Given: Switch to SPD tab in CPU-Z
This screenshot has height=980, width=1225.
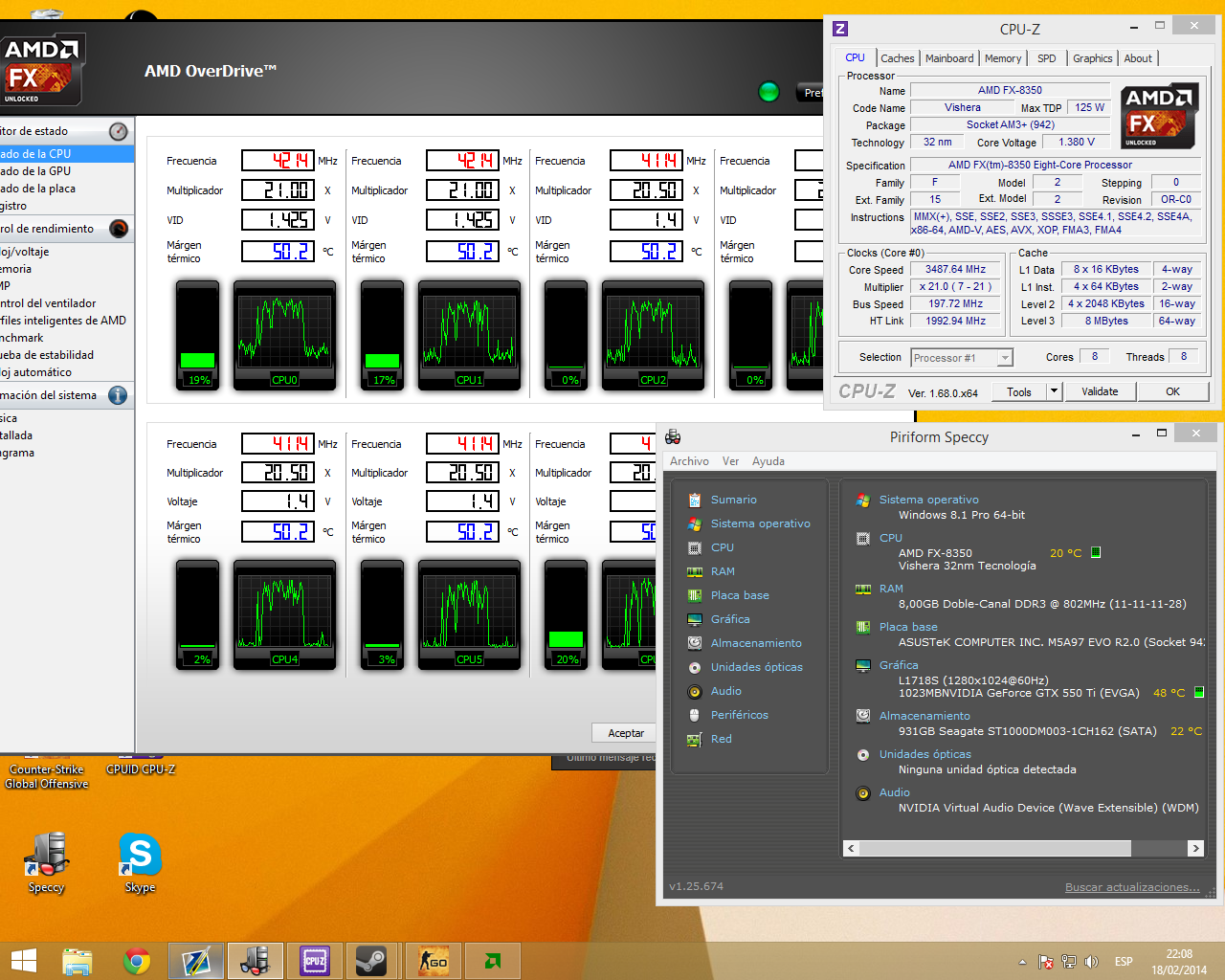Looking at the screenshot, I should coord(1047,58).
